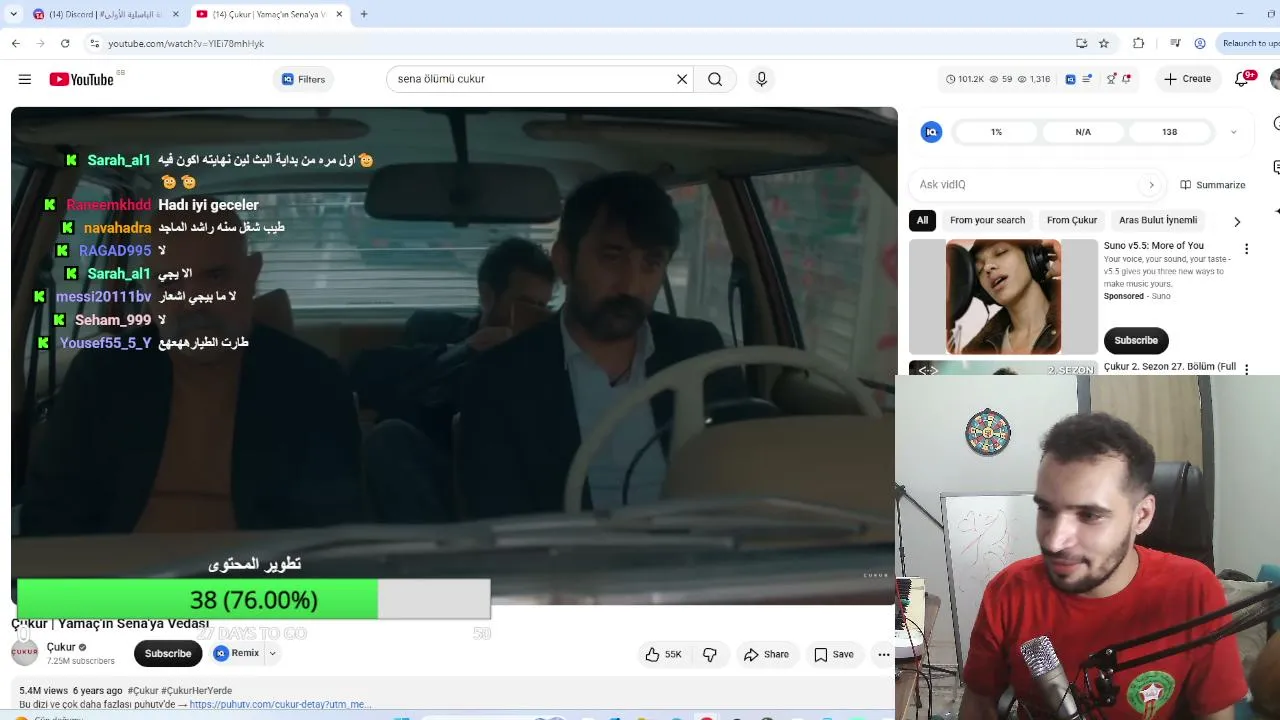Open the Chrome extensions puzzle icon
Screen dimensions: 1280x720
pyautogui.click(x=1138, y=44)
